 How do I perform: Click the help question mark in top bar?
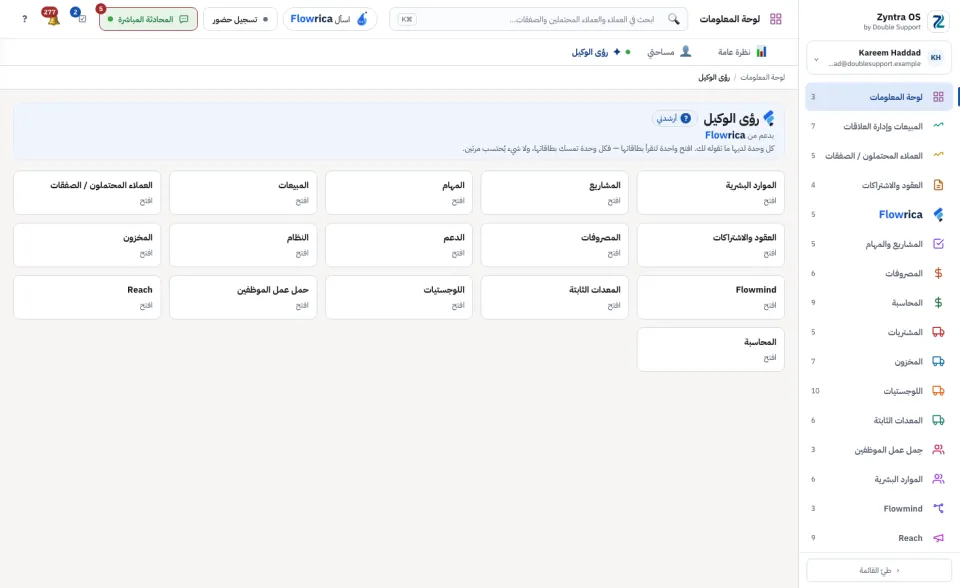24,19
